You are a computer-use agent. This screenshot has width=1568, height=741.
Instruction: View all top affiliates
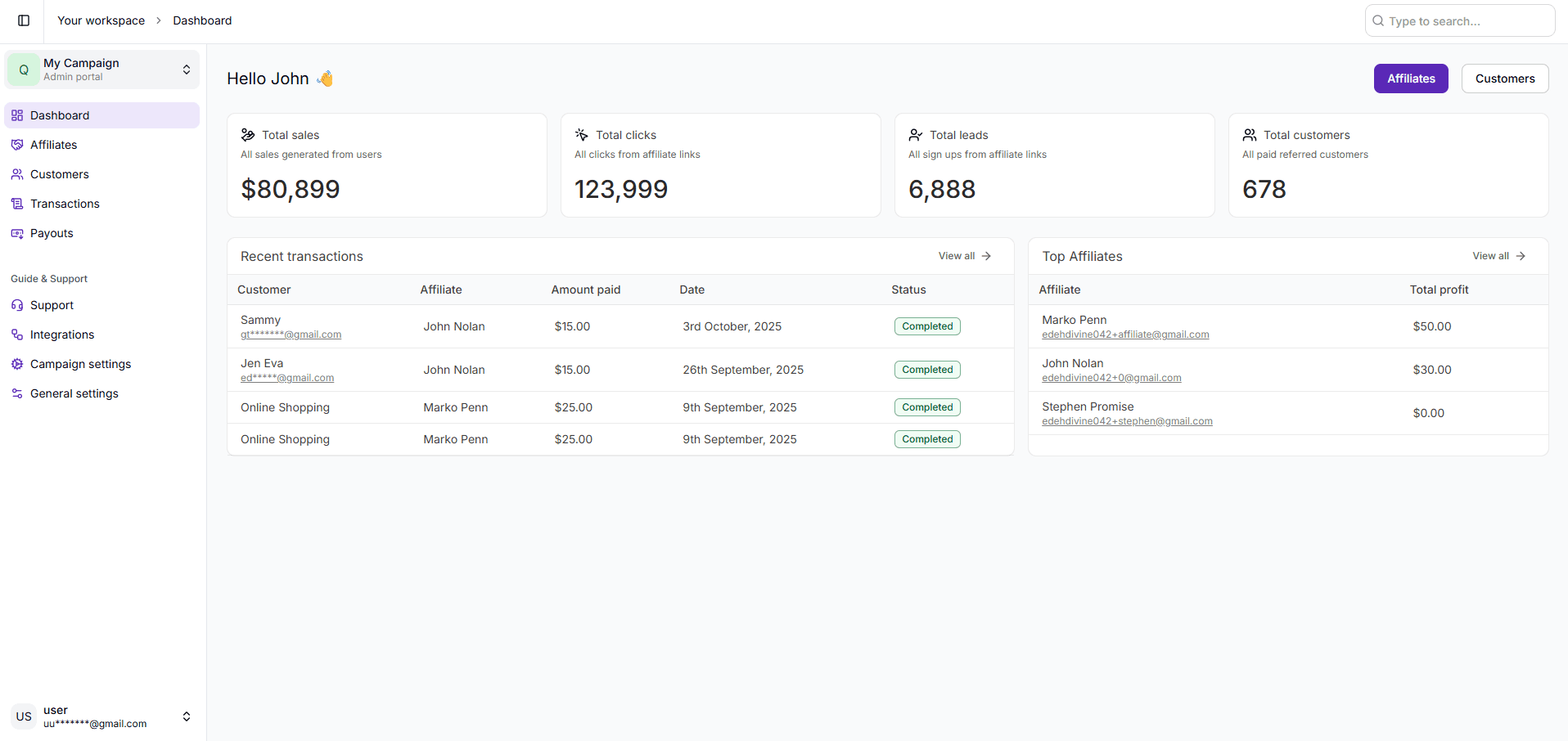click(1498, 256)
